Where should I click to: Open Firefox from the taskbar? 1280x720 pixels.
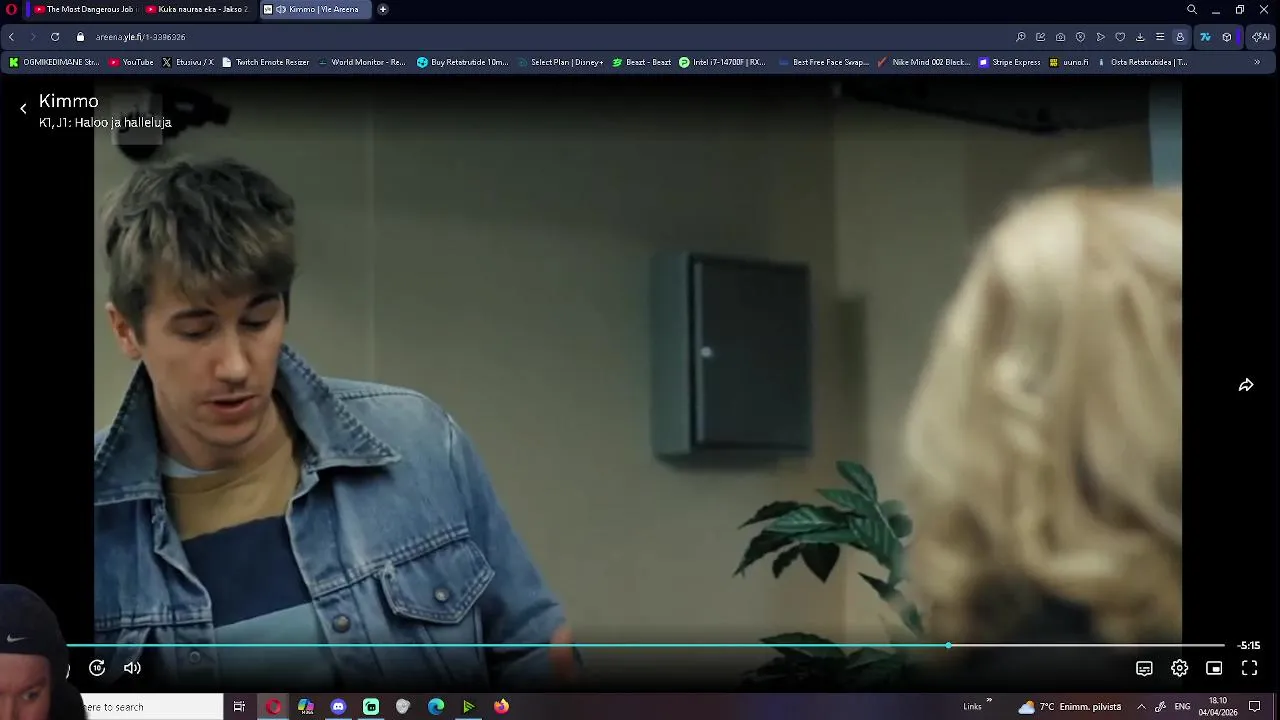click(501, 707)
